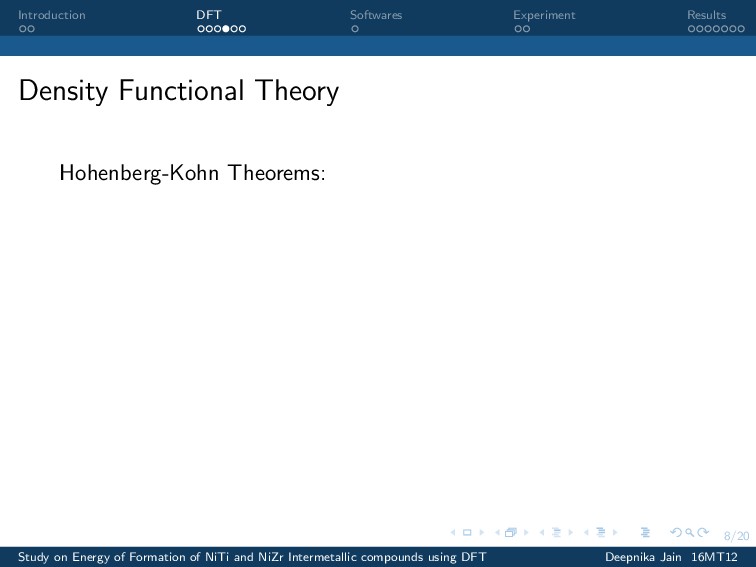This screenshot has height=567, width=756.
Task: Click the subsection lines navigation icon
Action: coord(556,532)
